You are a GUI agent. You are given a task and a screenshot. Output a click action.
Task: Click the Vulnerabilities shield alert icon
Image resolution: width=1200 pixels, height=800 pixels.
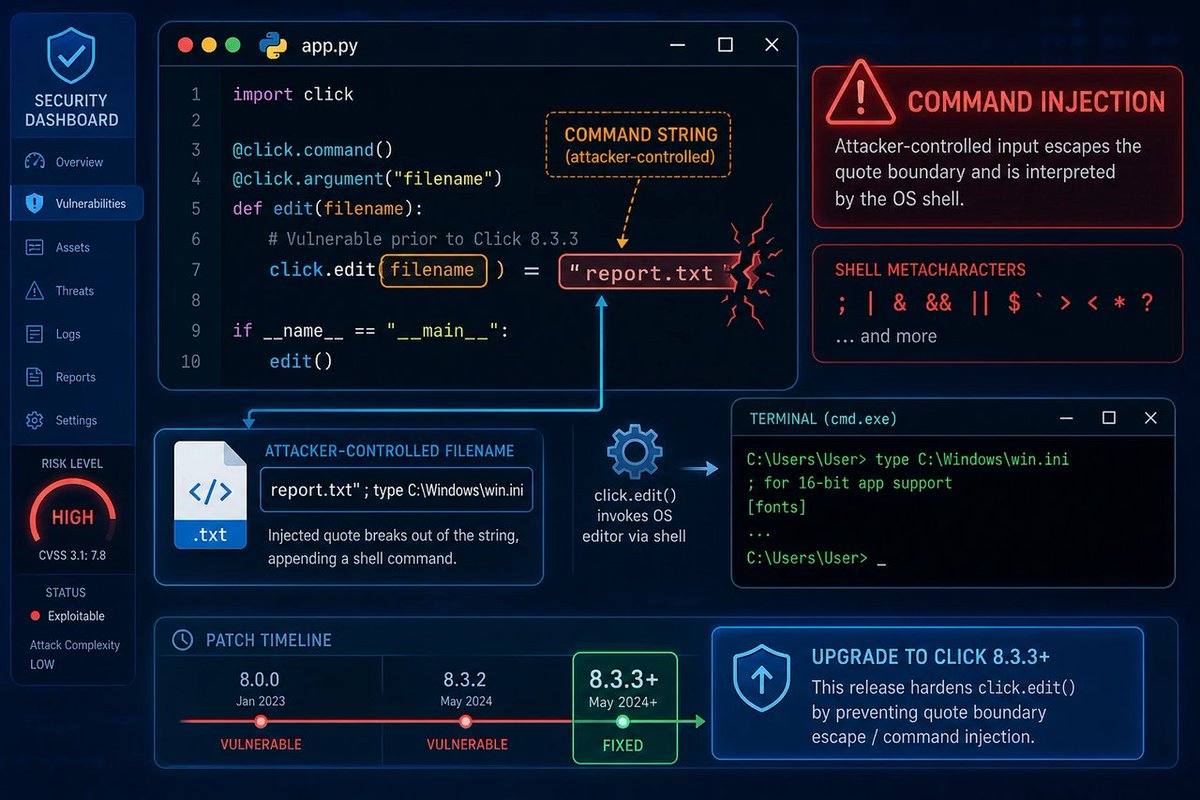(x=35, y=204)
